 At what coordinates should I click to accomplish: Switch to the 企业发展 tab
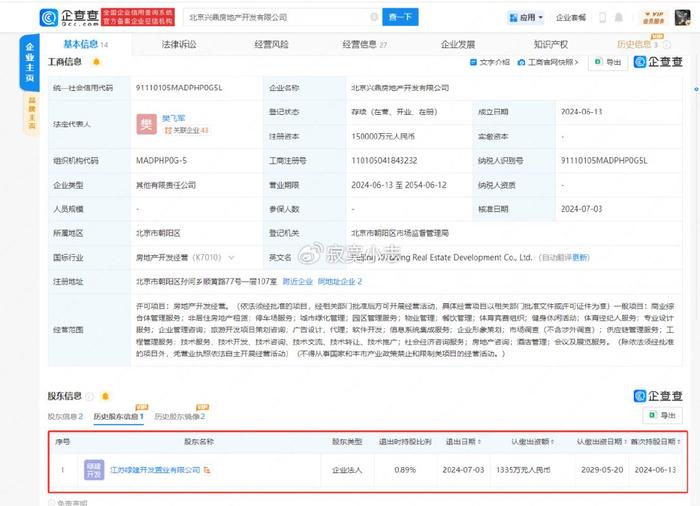[x=458, y=44]
